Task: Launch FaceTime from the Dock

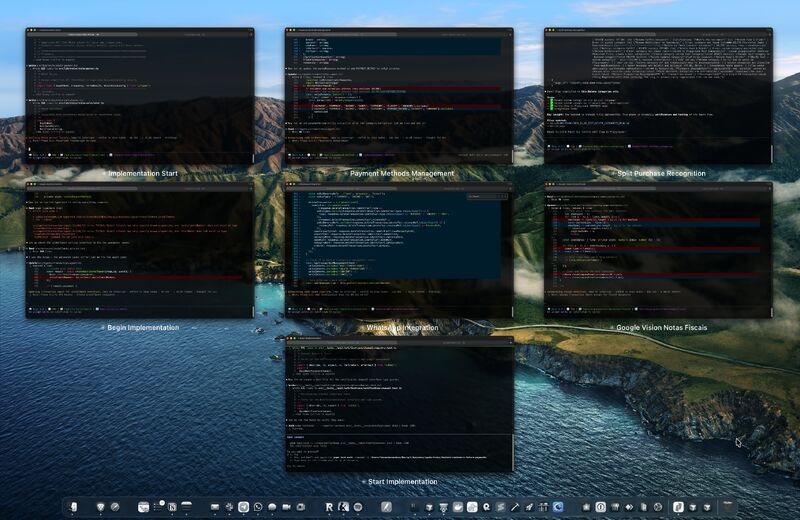Action: [286, 507]
